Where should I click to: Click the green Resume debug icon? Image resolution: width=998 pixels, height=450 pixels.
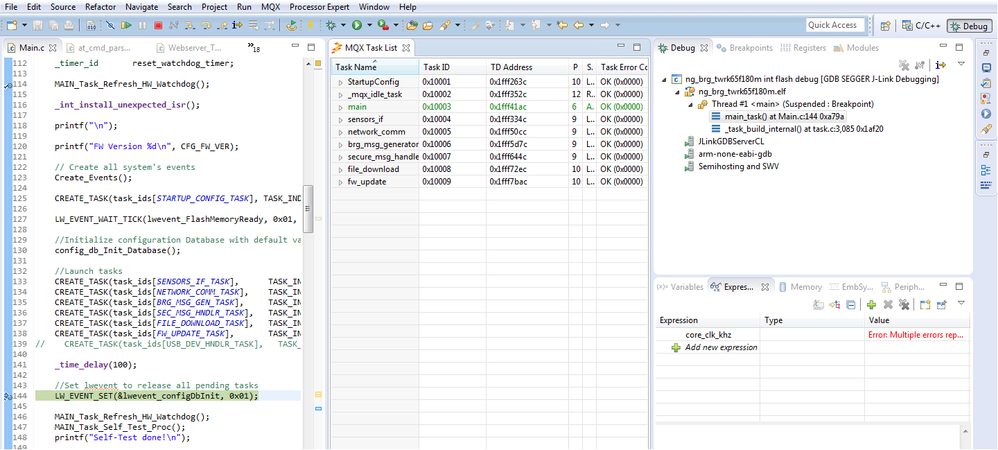pyautogui.click(x=127, y=25)
